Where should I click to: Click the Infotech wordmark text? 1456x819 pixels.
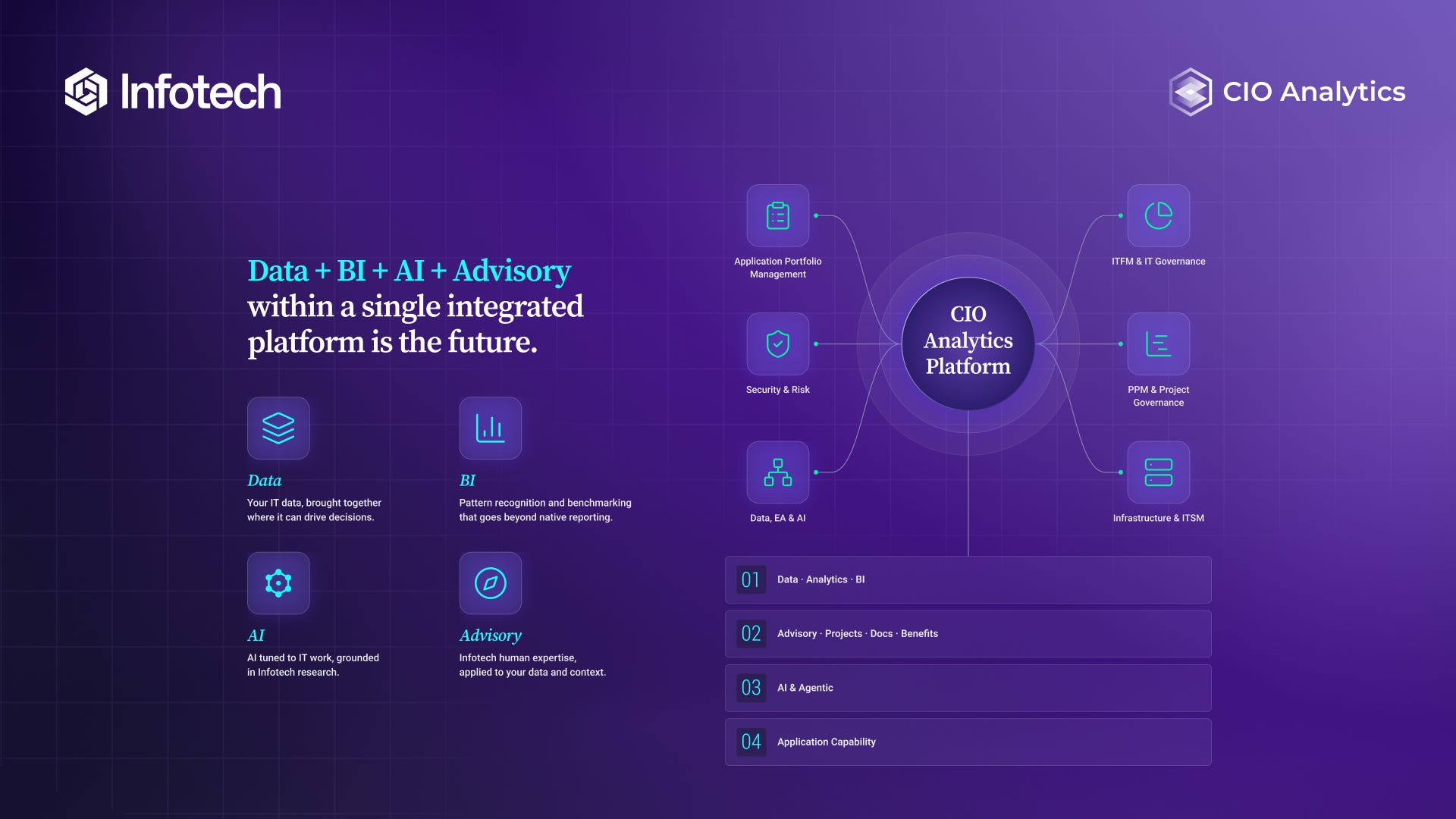(x=201, y=93)
